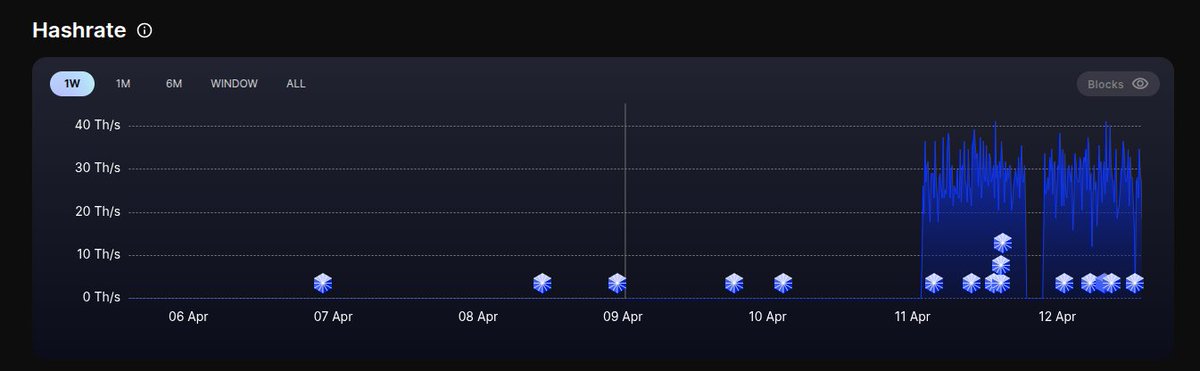This screenshot has height=371, width=1200.
Task: Click the 30 Th/s axis label
Action: tap(97, 168)
